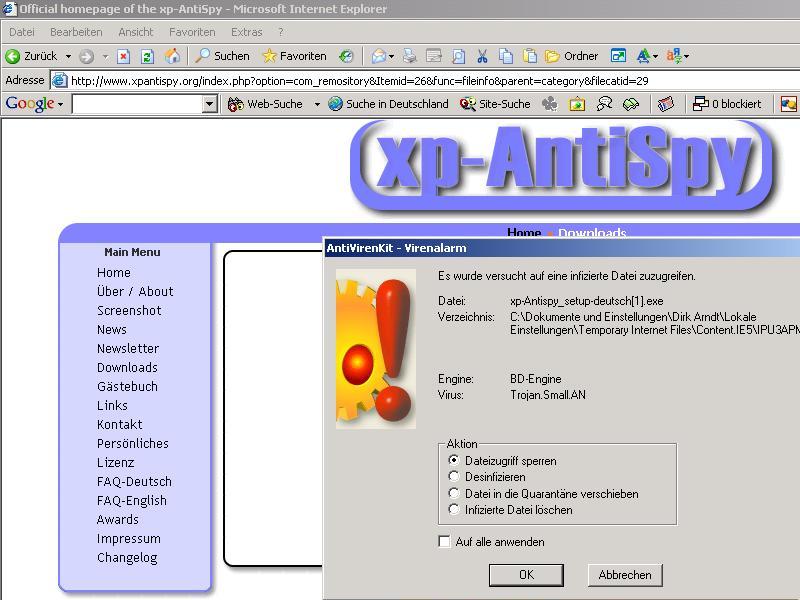Open the Downloads link in main menu
The width and height of the screenshot is (800, 600).
point(128,367)
